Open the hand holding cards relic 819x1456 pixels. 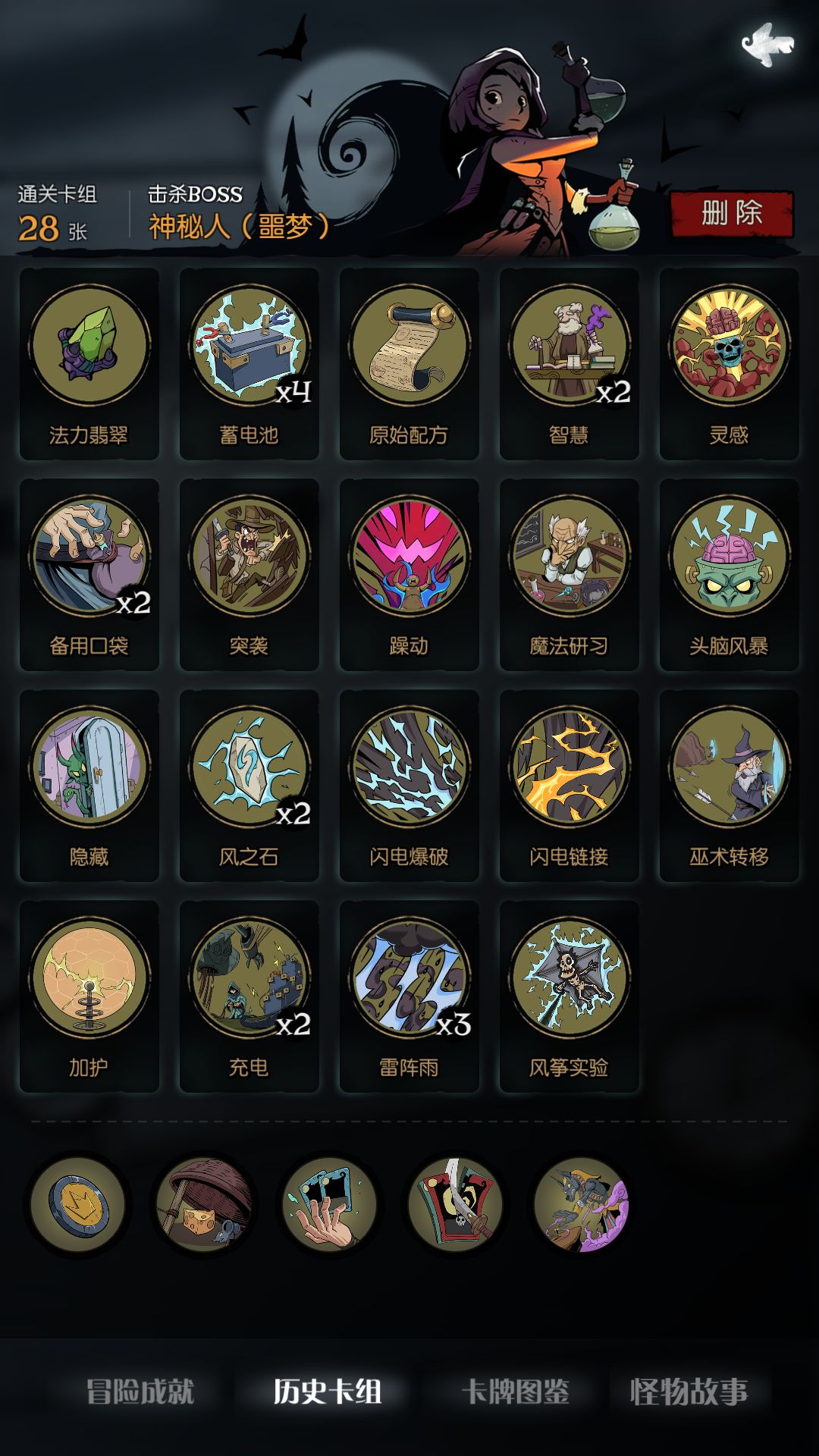point(330,1204)
